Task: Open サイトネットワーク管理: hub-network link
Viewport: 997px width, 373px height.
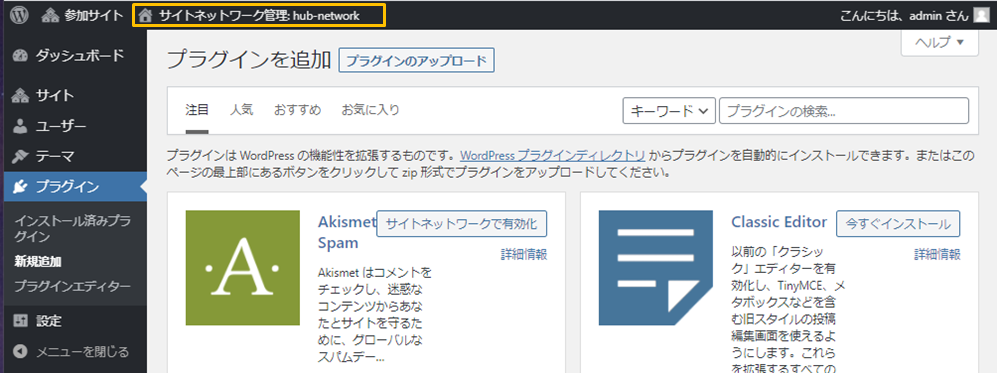Action: point(258,15)
